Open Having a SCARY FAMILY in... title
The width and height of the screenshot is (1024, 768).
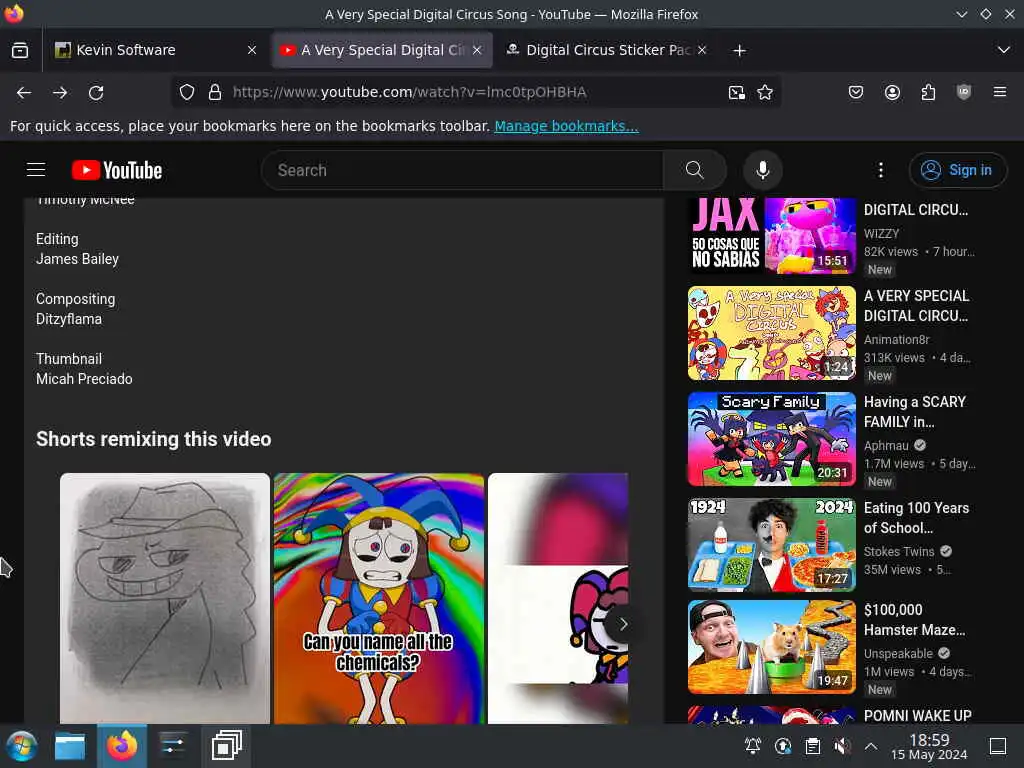click(x=914, y=411)
